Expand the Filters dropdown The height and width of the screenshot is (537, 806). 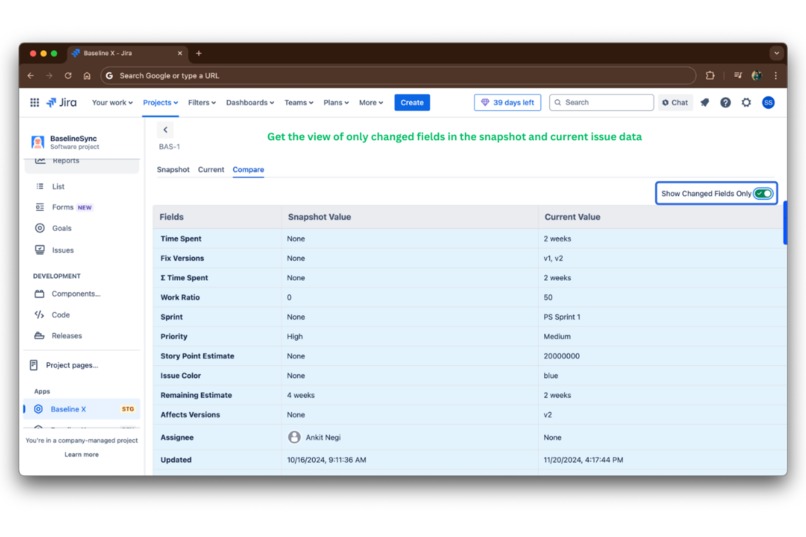(x=202, y=102)
